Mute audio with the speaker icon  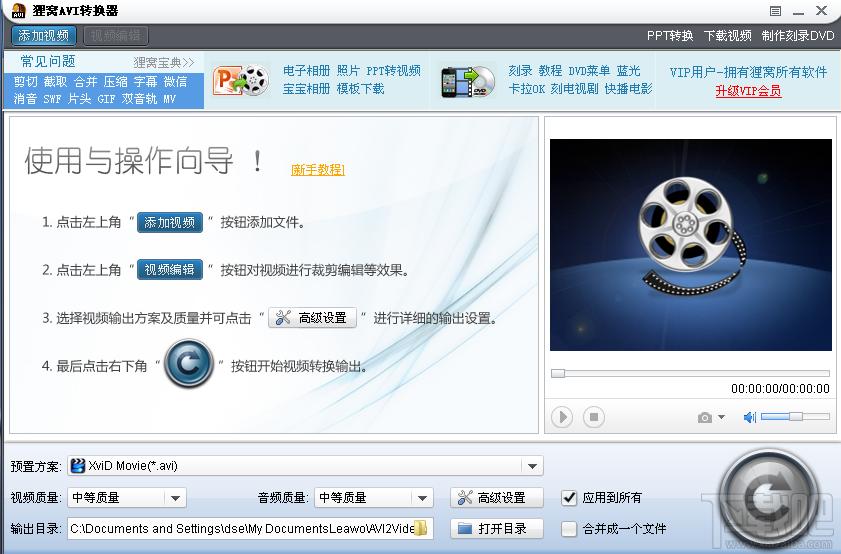749,417
